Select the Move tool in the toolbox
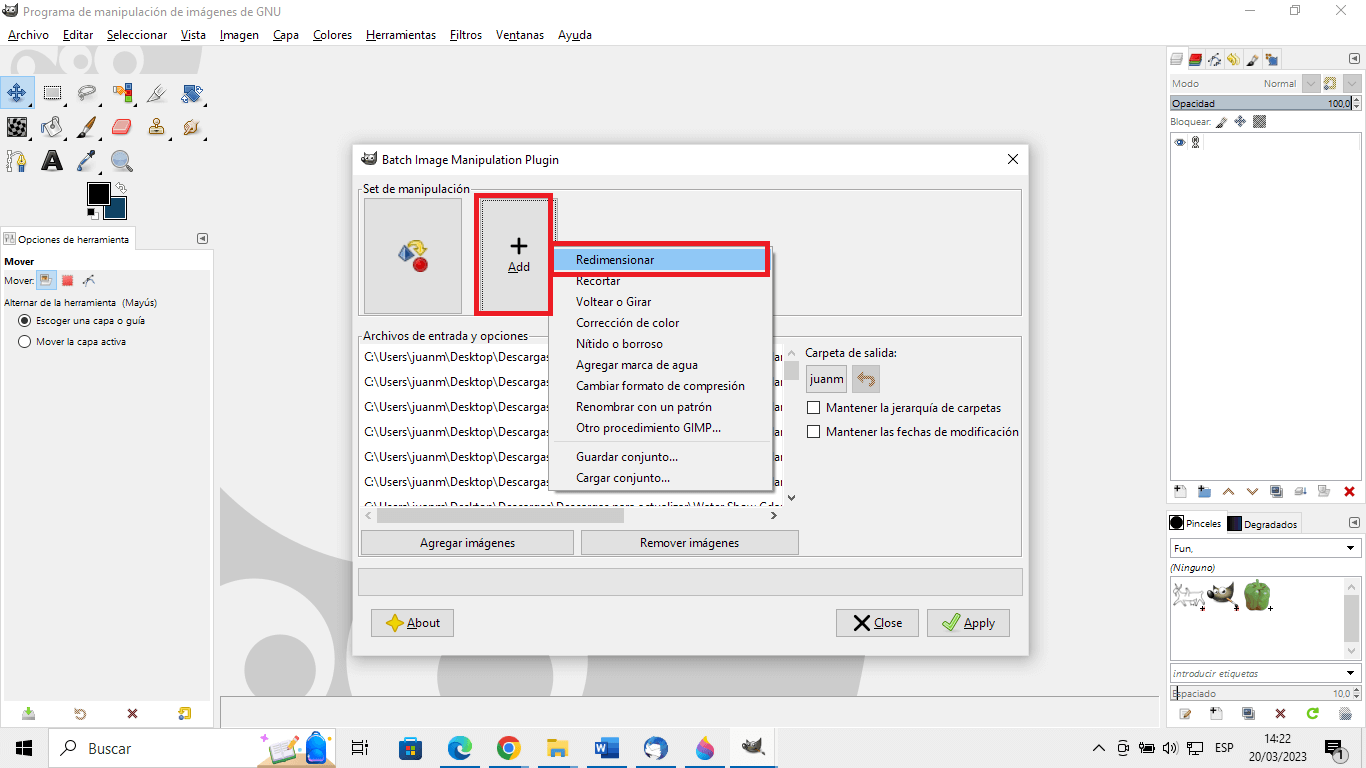This screenshot has width=1366, height=768. click(x=17, y=94)
